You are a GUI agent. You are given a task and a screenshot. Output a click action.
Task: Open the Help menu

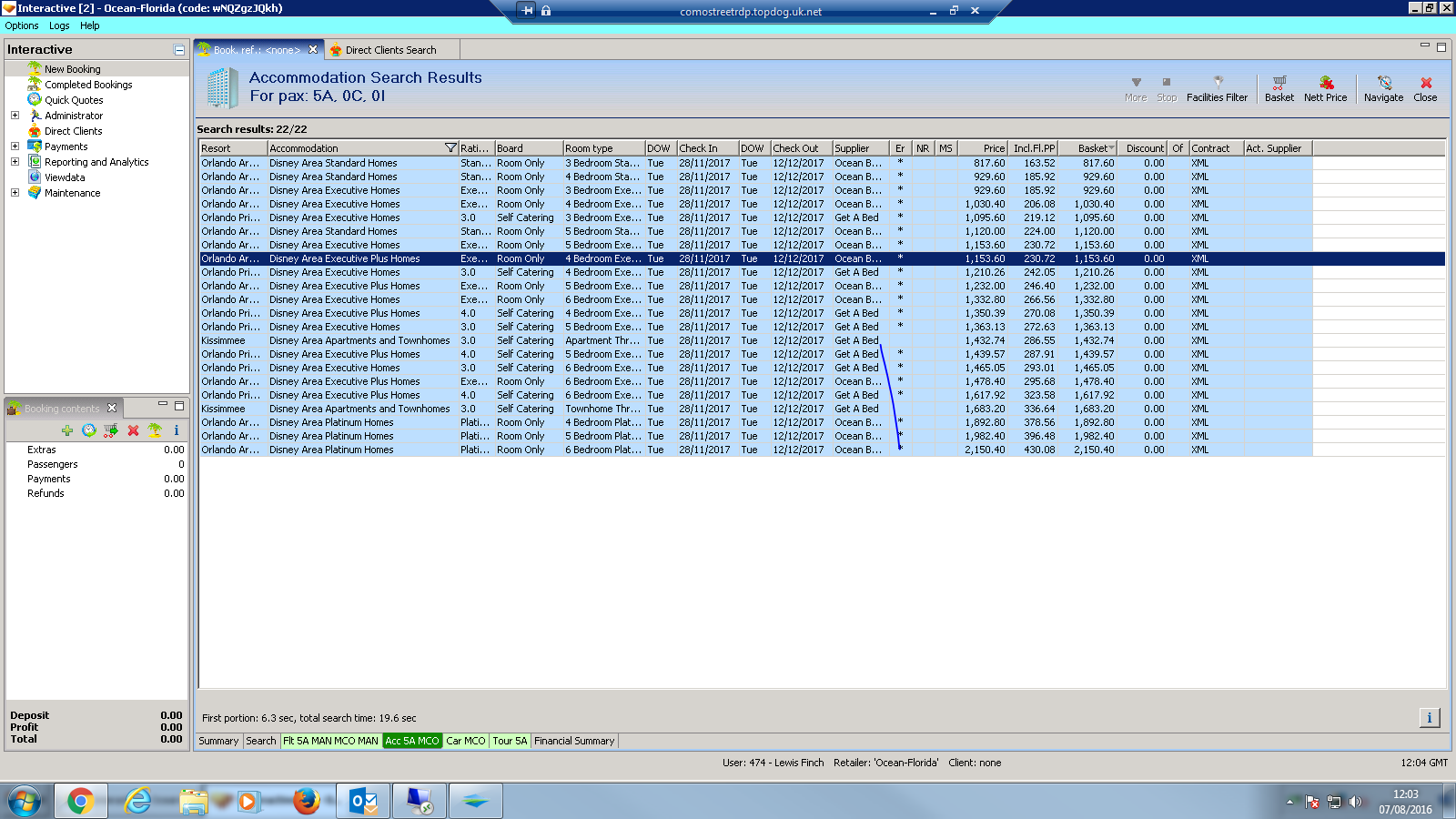(x=89, y=25)
